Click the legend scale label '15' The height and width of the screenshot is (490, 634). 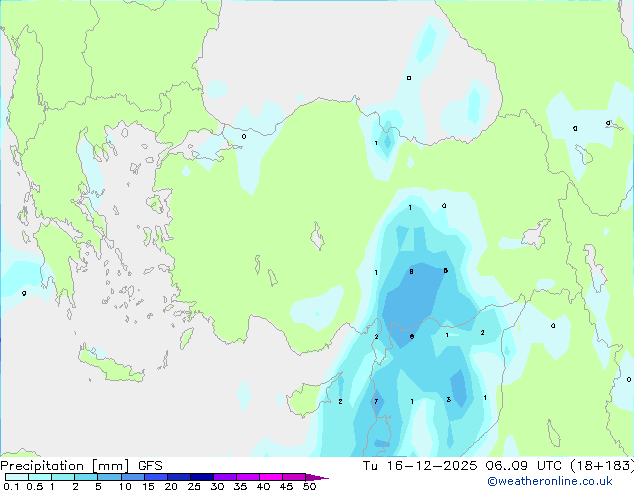tap(148, 486)
